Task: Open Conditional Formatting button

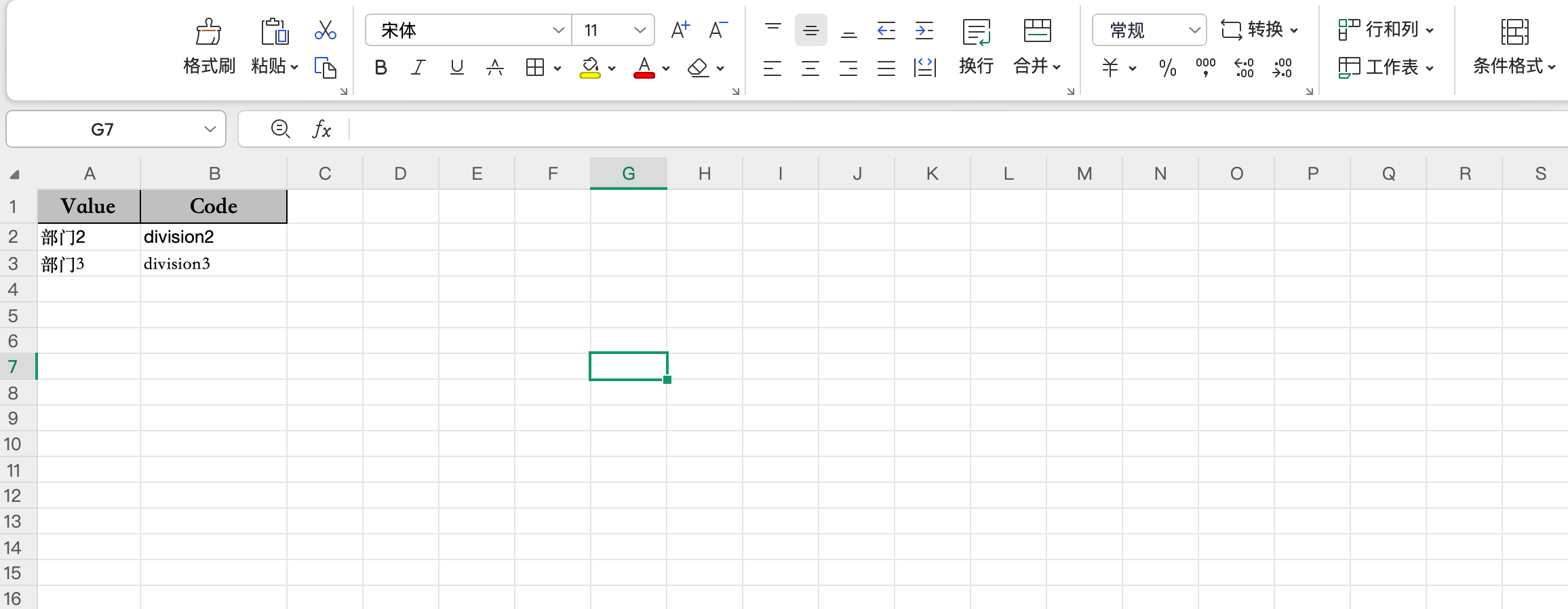Action: 1514,32
